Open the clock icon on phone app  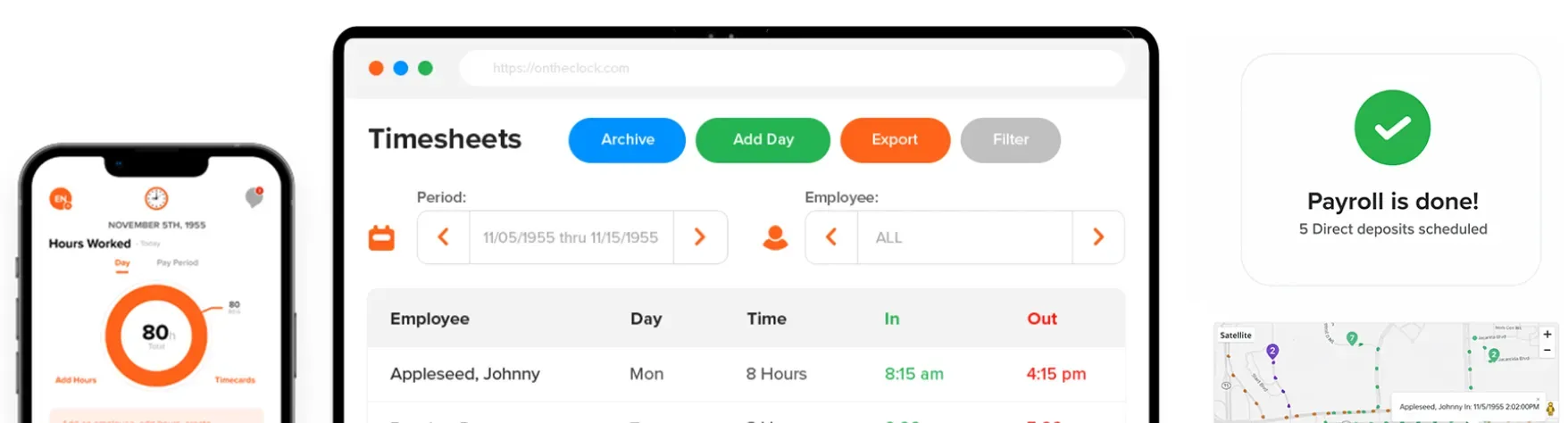pyautogui.click(x=156, y=198)
